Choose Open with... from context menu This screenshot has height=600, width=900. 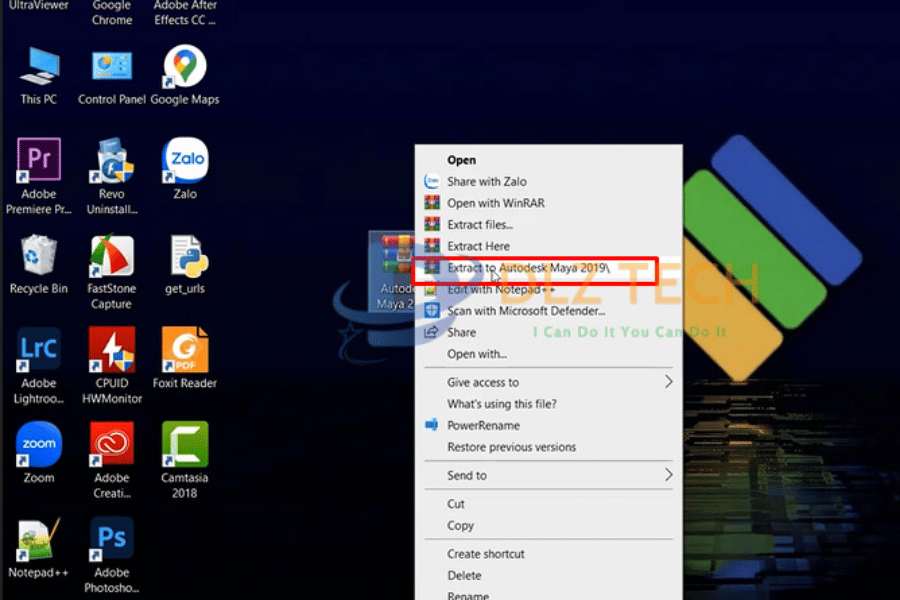tap(477, 354)
